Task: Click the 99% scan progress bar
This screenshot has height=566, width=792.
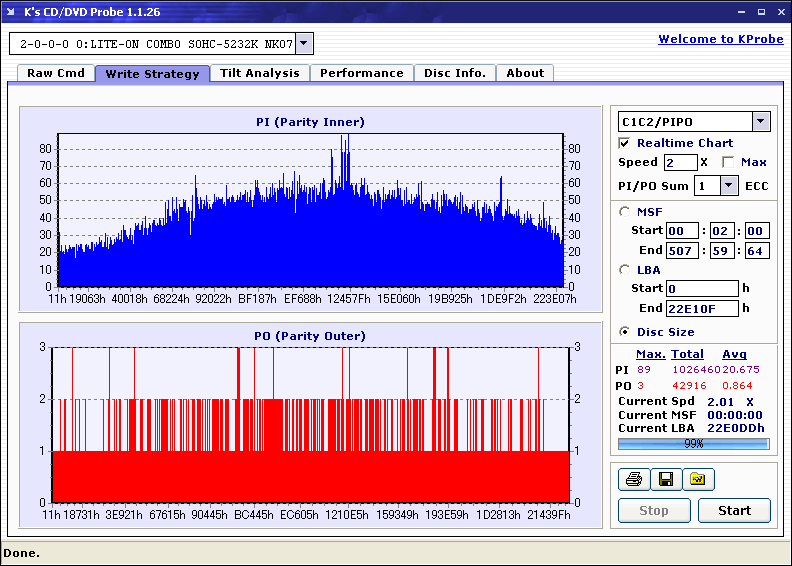Action: click(x=693, y=443)
